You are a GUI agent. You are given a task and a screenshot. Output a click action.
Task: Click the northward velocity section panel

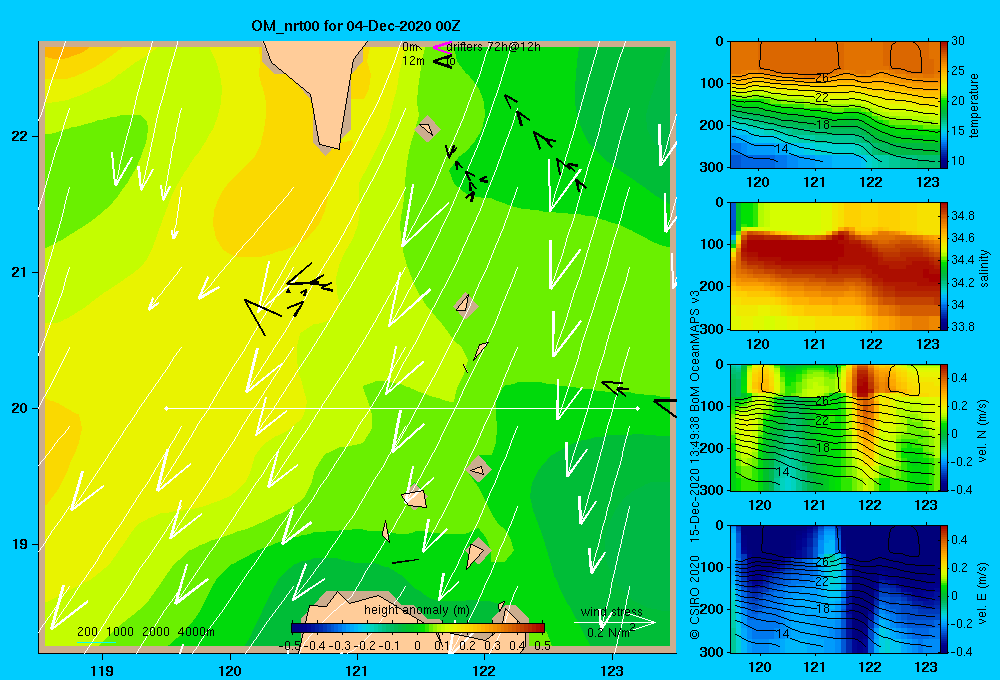[x=834, y=427]
